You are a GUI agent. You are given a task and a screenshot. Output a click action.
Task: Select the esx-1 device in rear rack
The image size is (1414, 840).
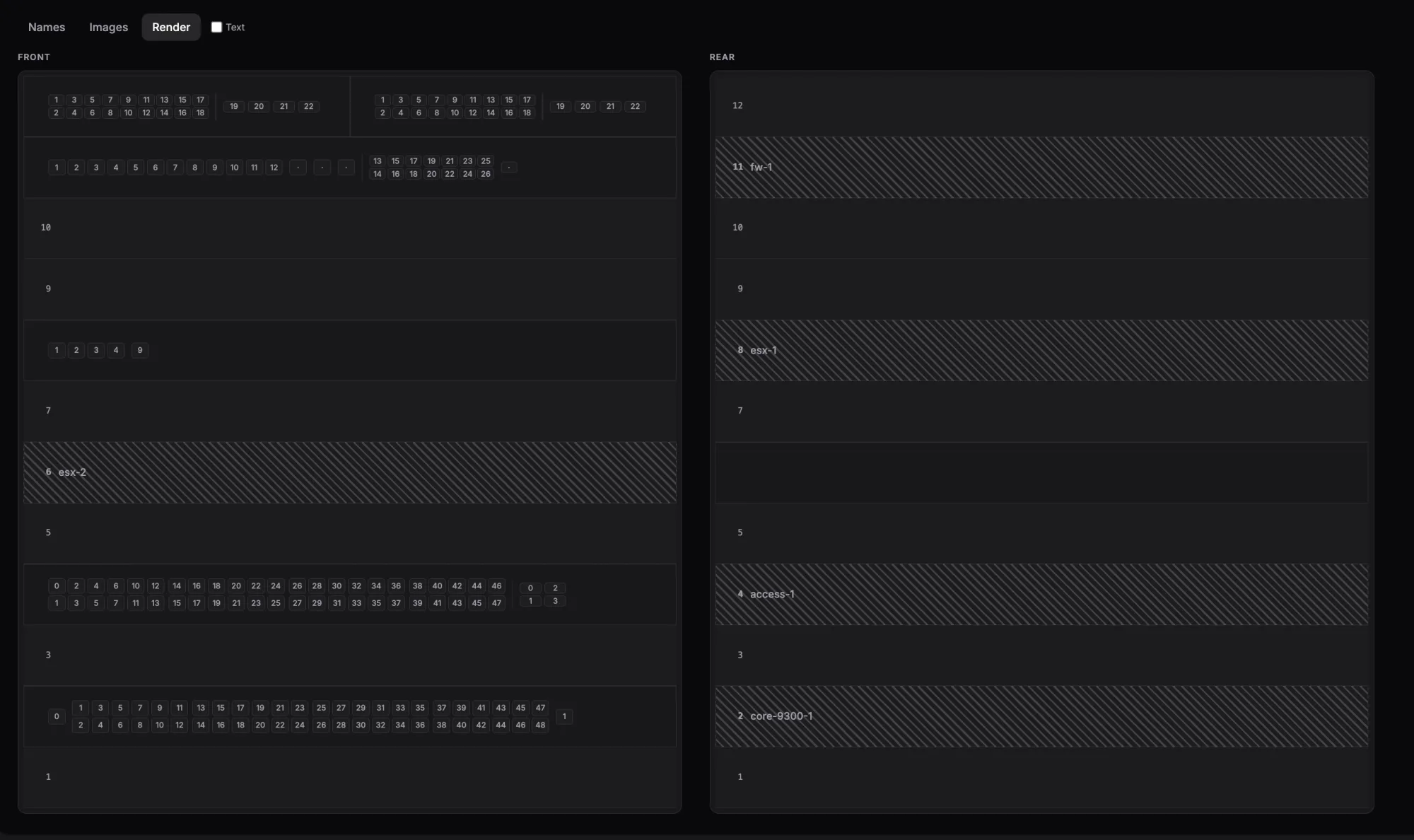1041,350
